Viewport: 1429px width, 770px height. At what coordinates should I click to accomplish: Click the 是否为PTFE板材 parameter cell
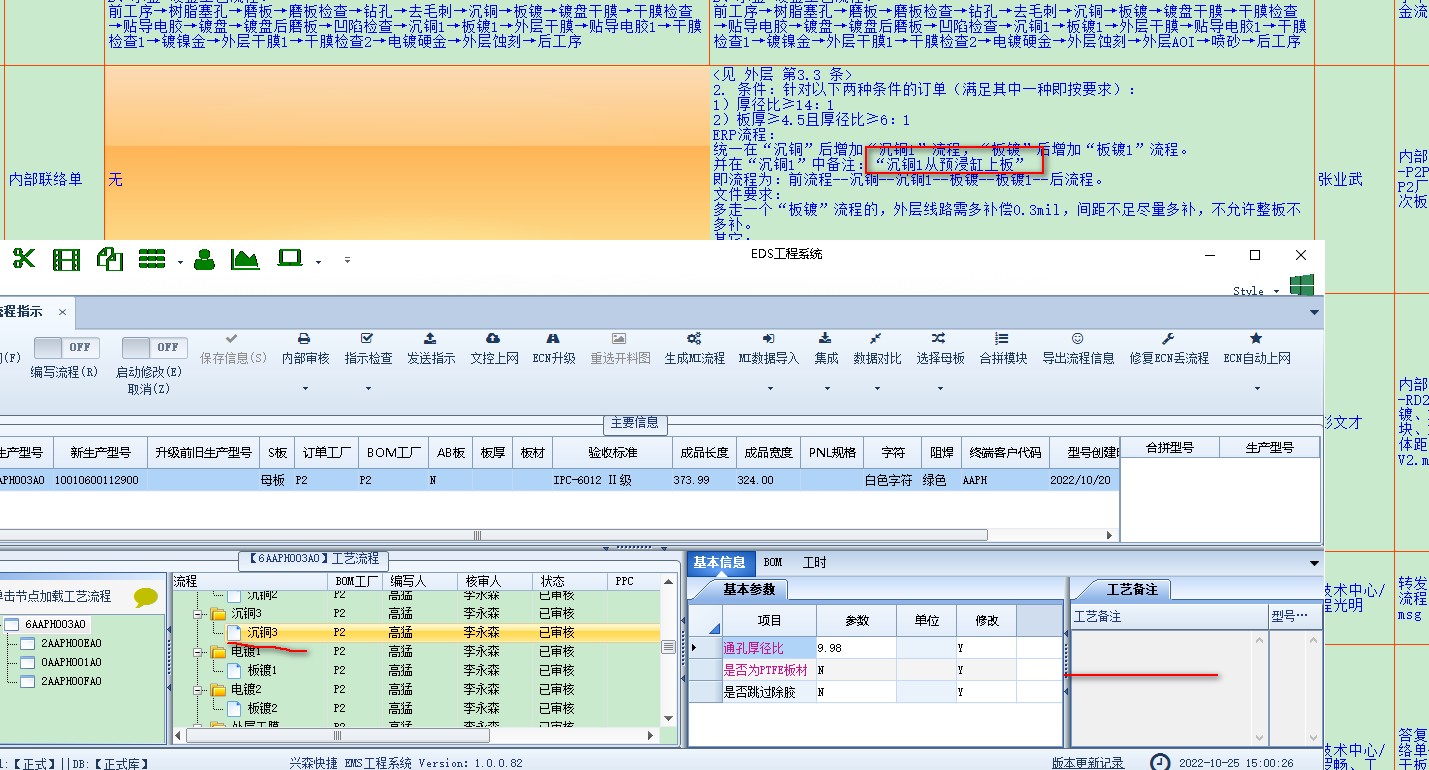click(x=769, y=670)
